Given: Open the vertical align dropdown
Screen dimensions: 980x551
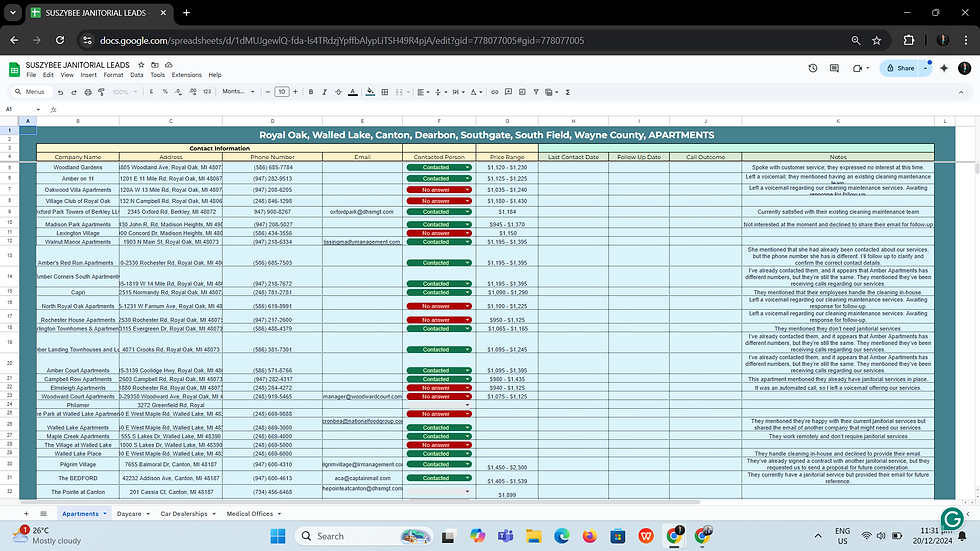Looking at the screenshot, I should coord(440,92).
